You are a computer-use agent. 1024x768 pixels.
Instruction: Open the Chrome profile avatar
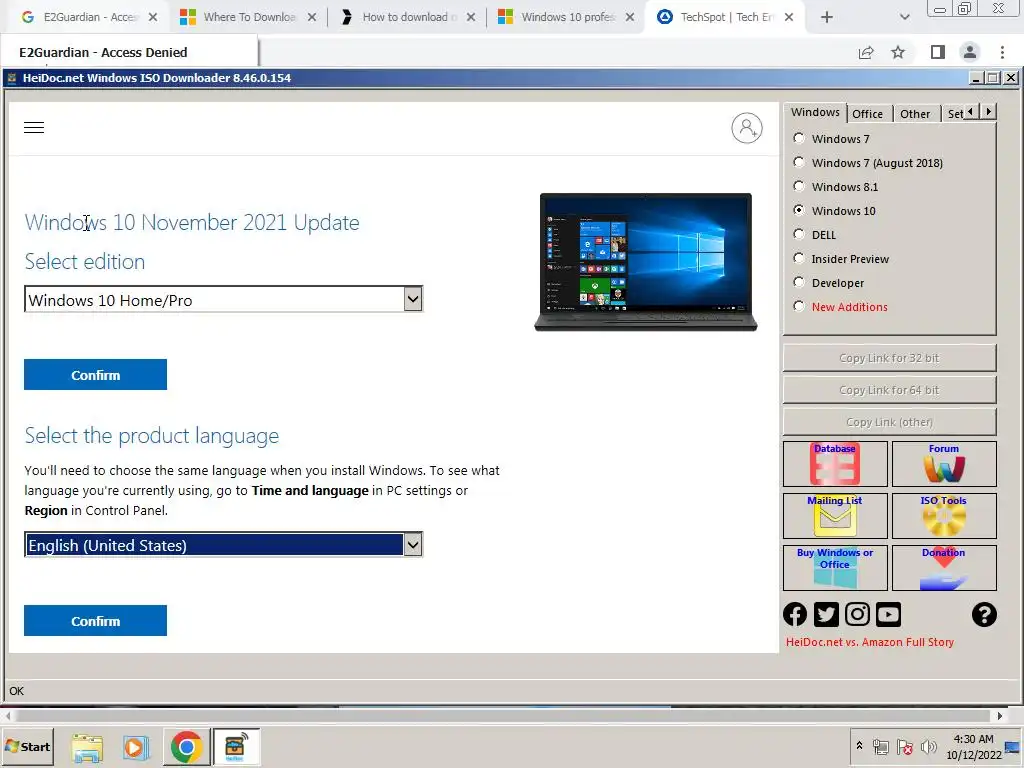pyautogui.click(x=970, y=52)
